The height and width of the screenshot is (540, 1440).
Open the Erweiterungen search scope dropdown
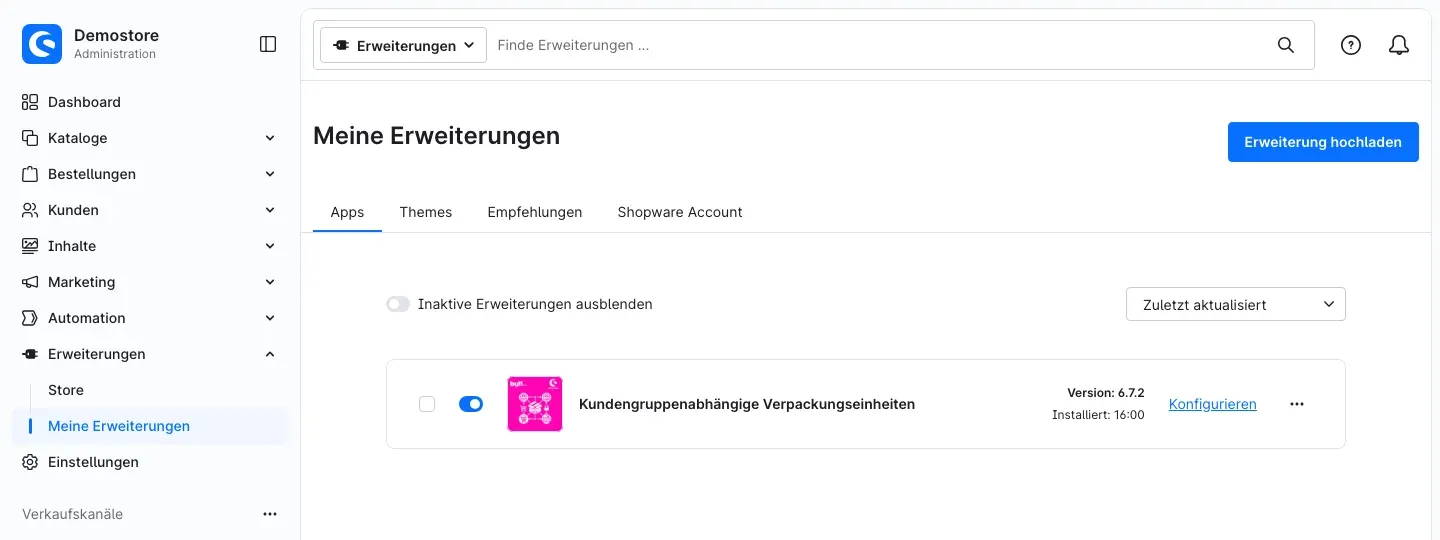pyautogui.click(x=403, y=45)
